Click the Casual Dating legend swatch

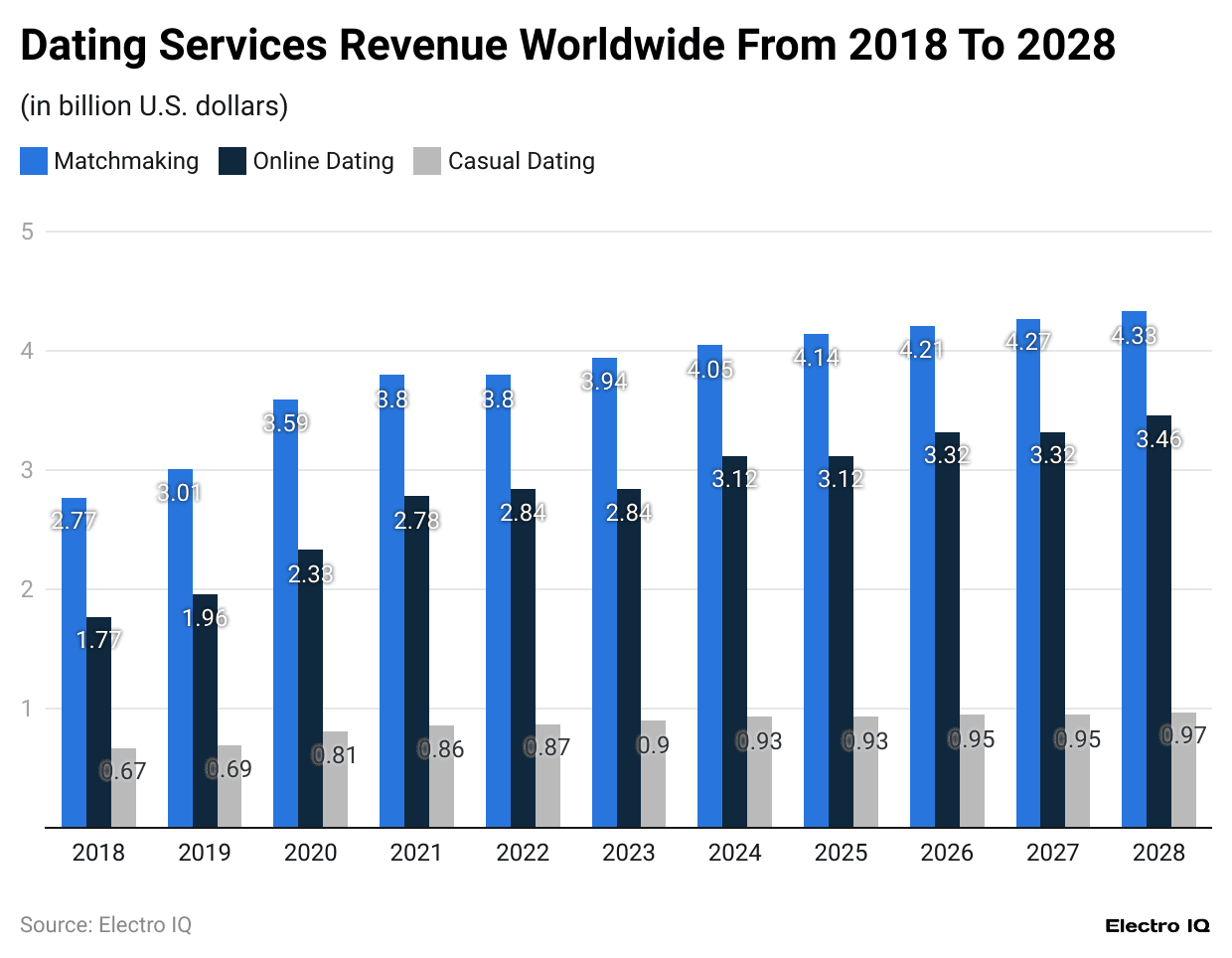click(x=427, y=161)
